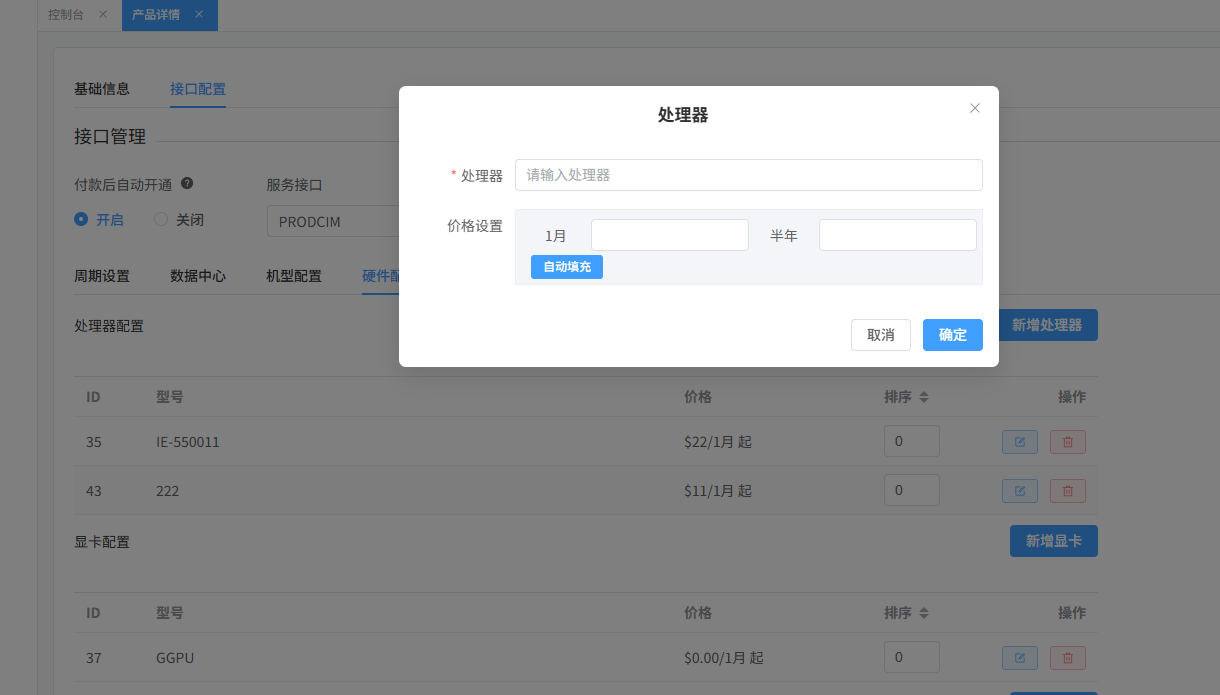
Task: Focus the 半年 price input
Action: coord(898,235)
